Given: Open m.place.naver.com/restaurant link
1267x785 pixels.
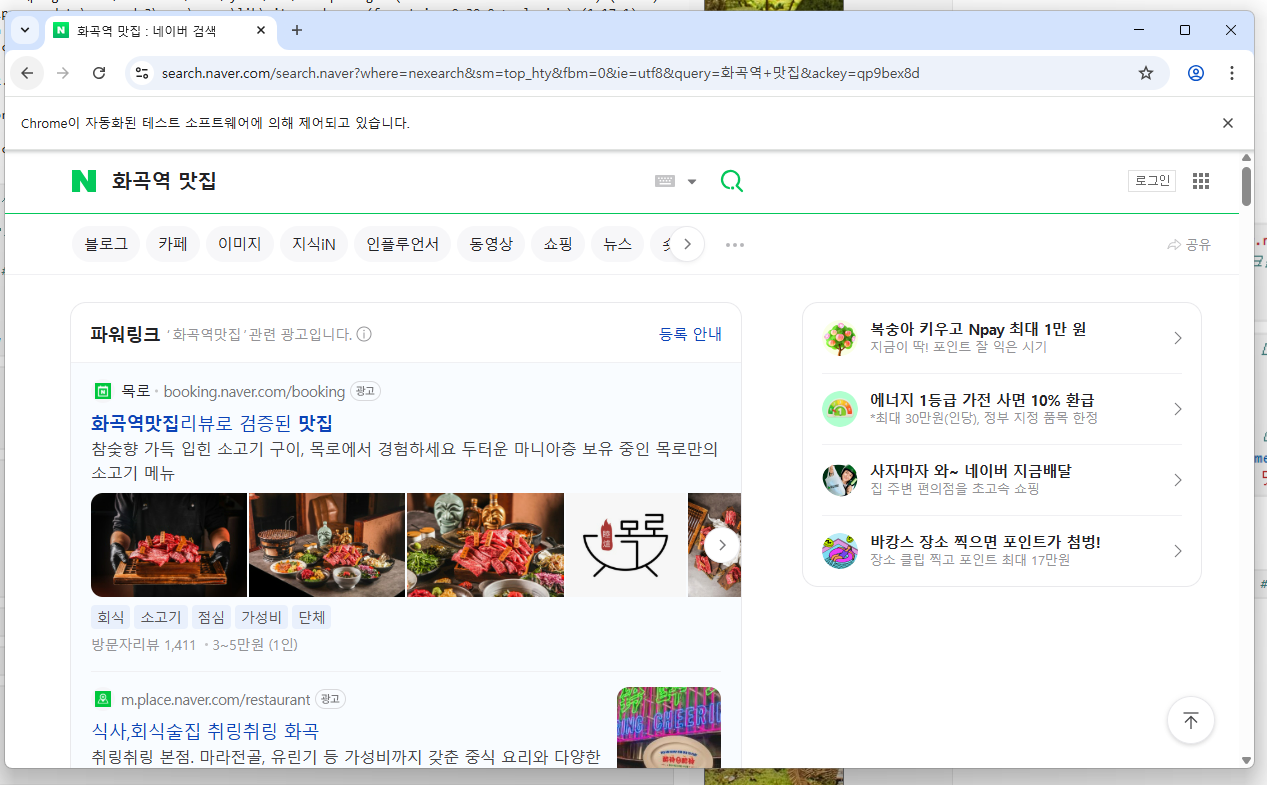Looking at the screenshot, I should (x=216, y=699).
